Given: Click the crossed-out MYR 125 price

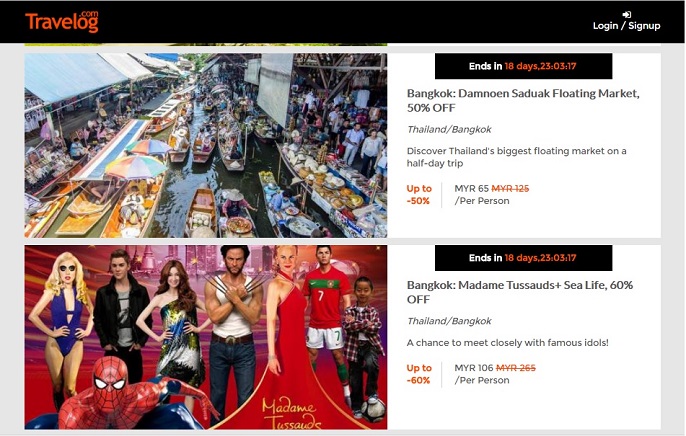Looking at the screenshot, I should point(510,188).
